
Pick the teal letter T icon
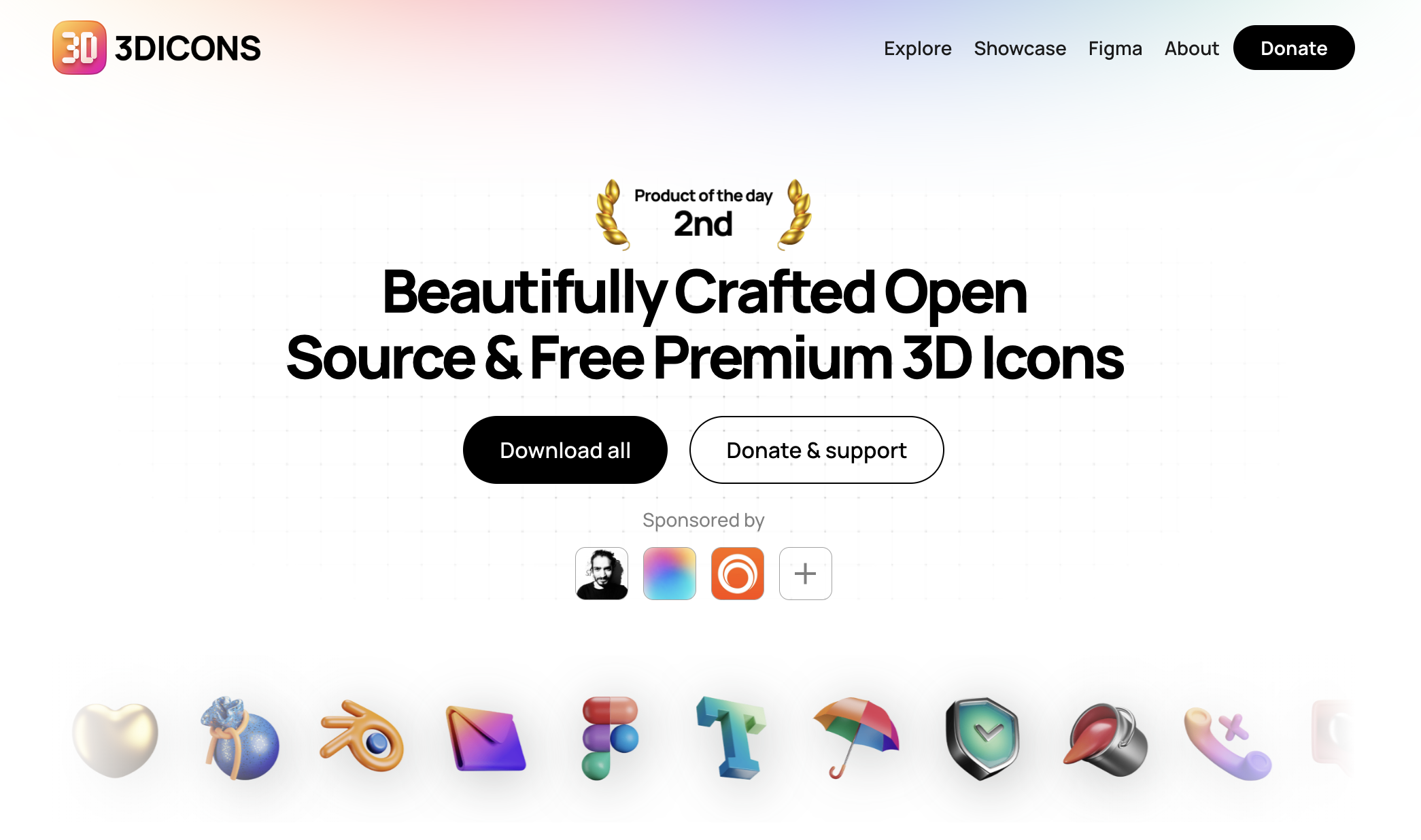pos(732,737)
